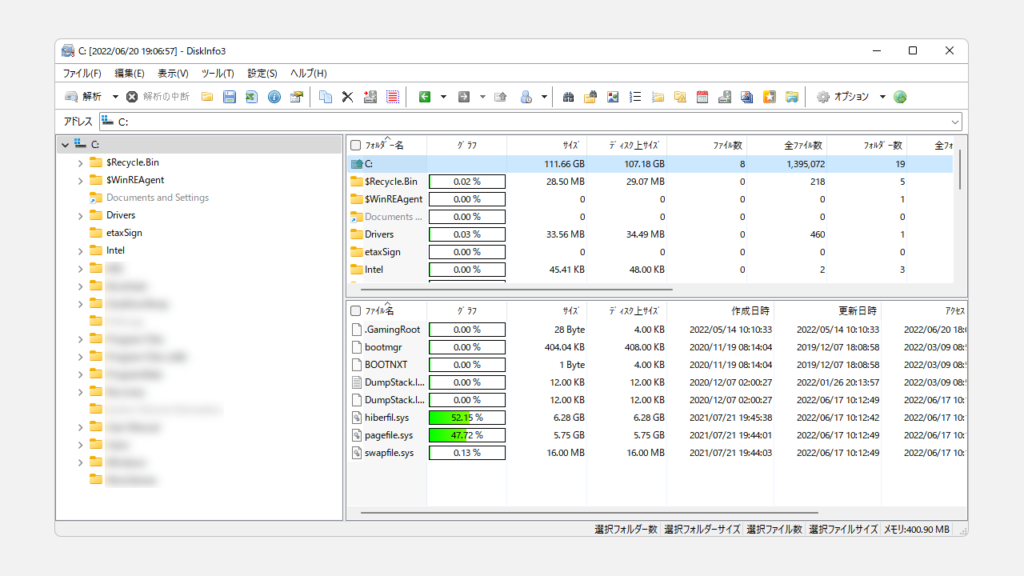The height and width of the screenshot is (576, 1024).
Task: Open the address bar dropdown arrow
Action: [x=955, y=121]
